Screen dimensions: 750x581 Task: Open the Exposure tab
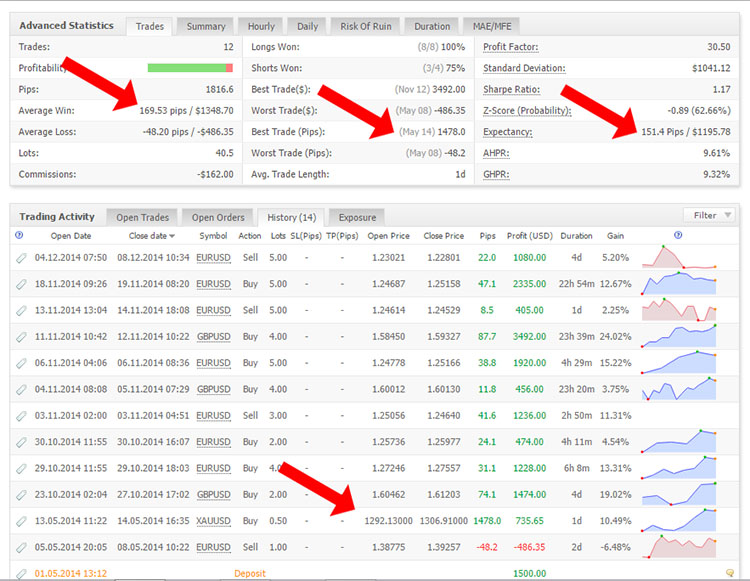[x=357, y=217]
